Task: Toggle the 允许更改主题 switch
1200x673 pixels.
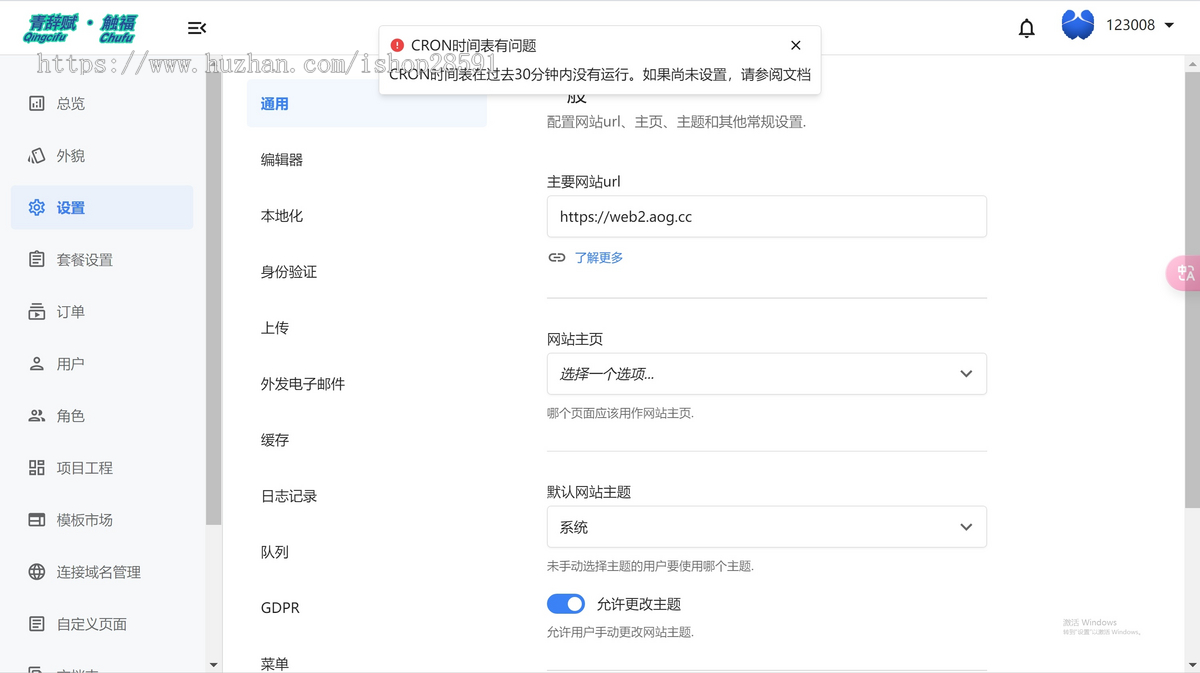Action: click(x=566, y=604)
